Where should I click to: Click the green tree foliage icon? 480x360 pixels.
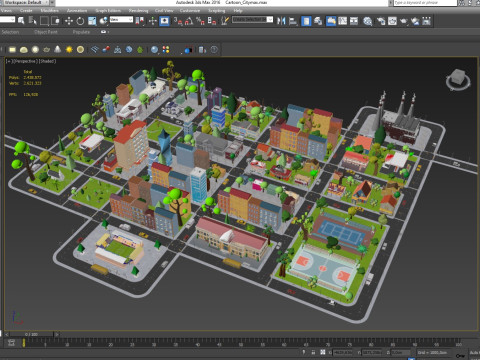pyautogui.click(x=140, y=50)
